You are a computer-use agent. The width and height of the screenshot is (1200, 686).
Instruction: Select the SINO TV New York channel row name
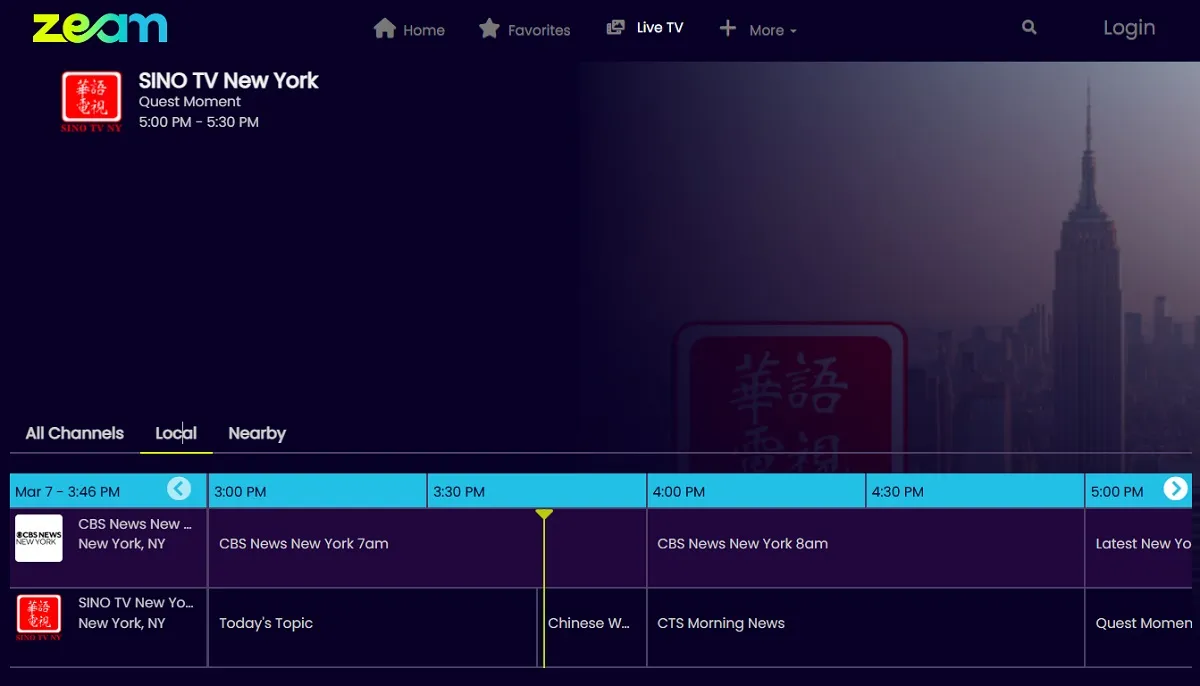point(135,603)
